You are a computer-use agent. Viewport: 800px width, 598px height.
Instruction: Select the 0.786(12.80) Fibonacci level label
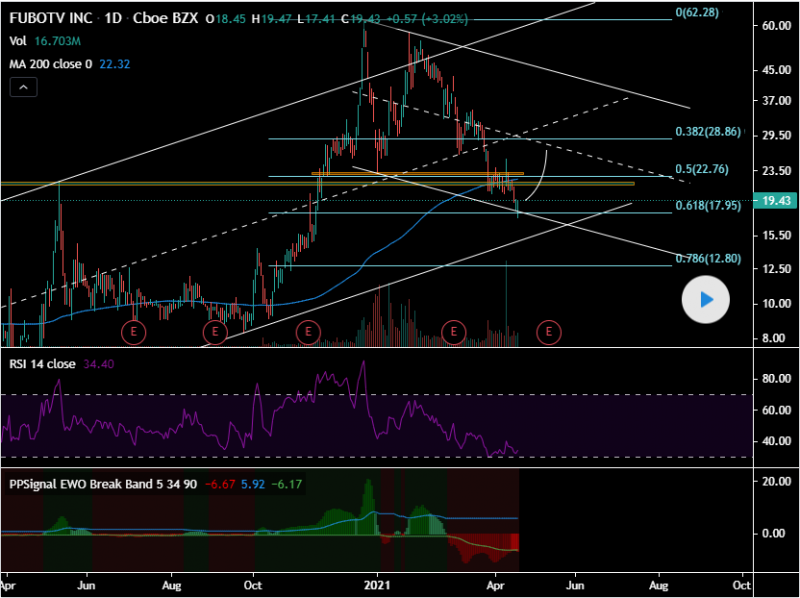(710, 258)
